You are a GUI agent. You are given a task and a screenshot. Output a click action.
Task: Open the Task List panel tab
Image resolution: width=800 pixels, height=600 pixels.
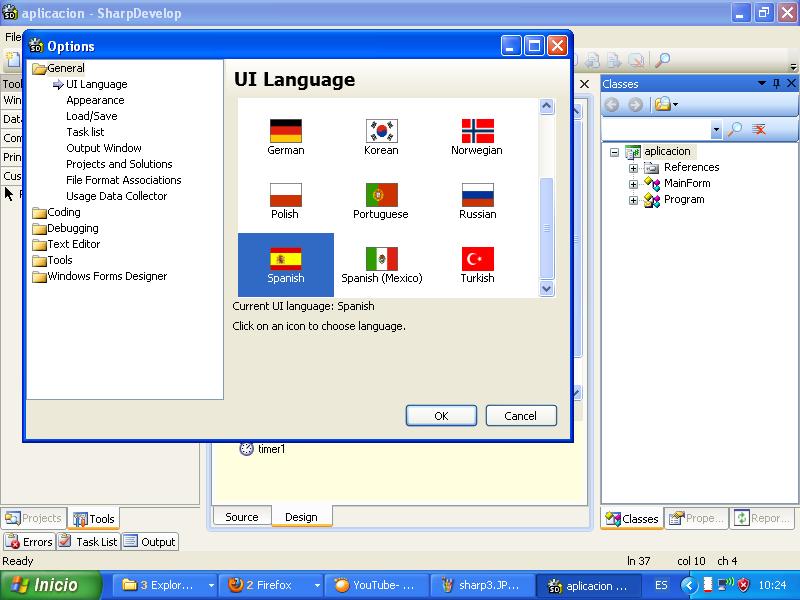click(x=96, y=541)
